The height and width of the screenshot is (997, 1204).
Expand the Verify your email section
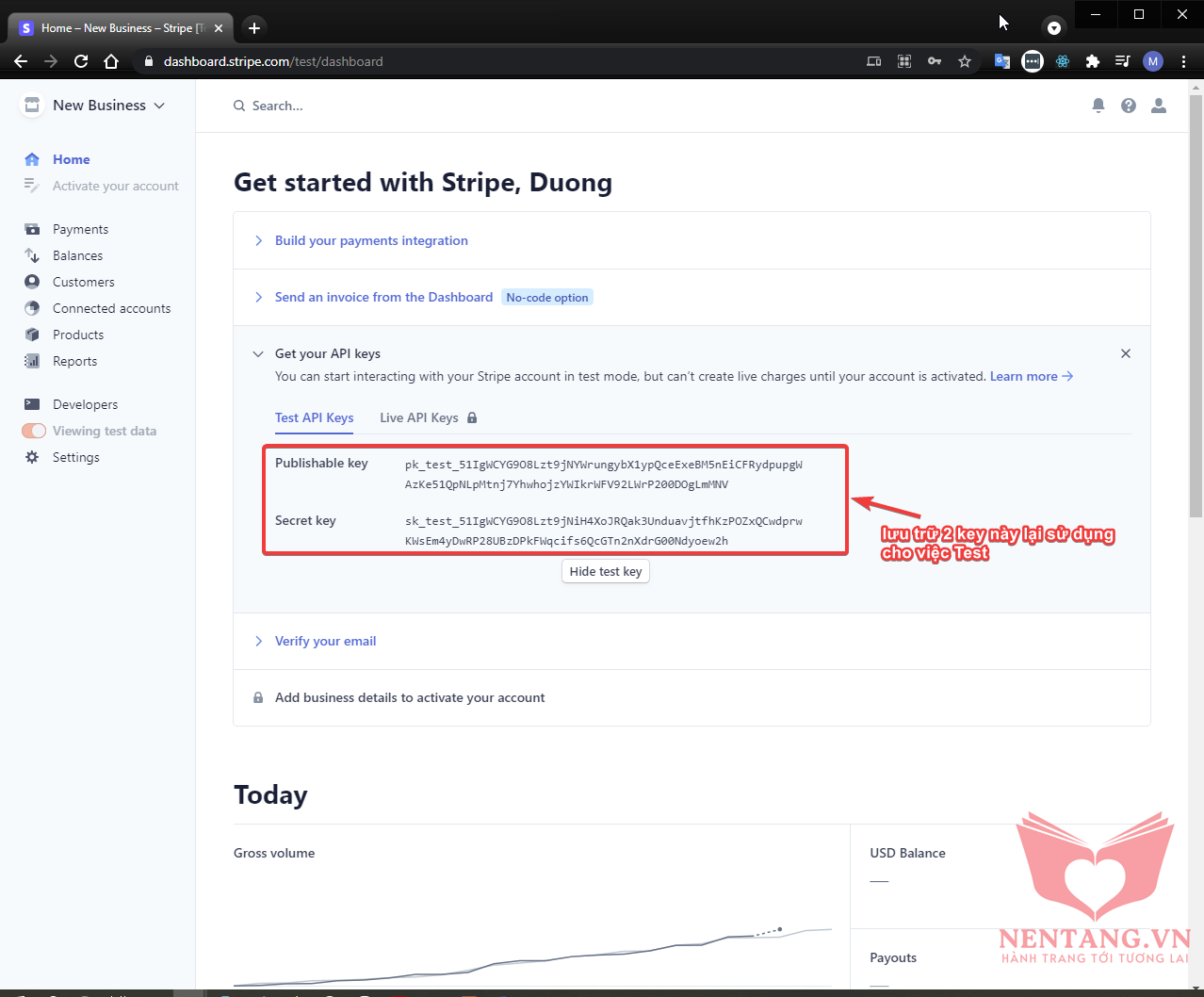(325, 641)
